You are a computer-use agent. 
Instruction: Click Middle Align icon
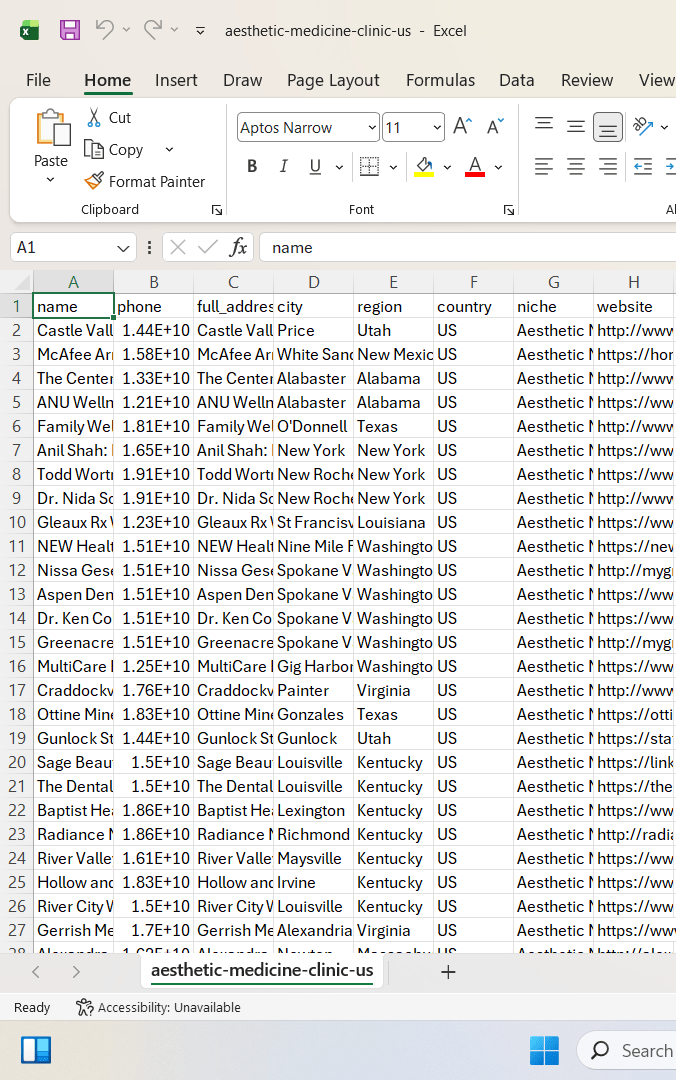pyautogui.click(x=575, y=126)
